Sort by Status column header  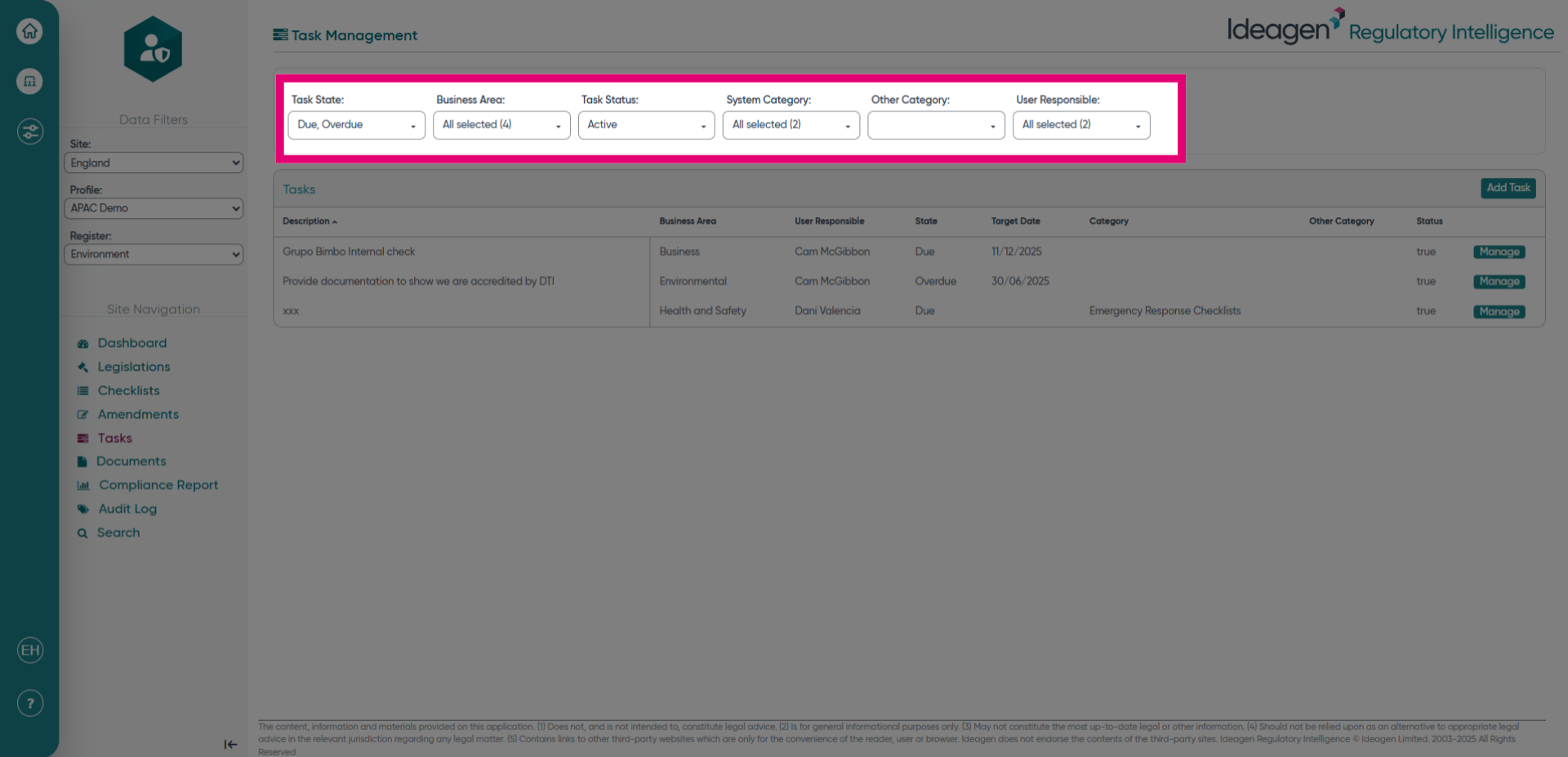coord(1429,221)
